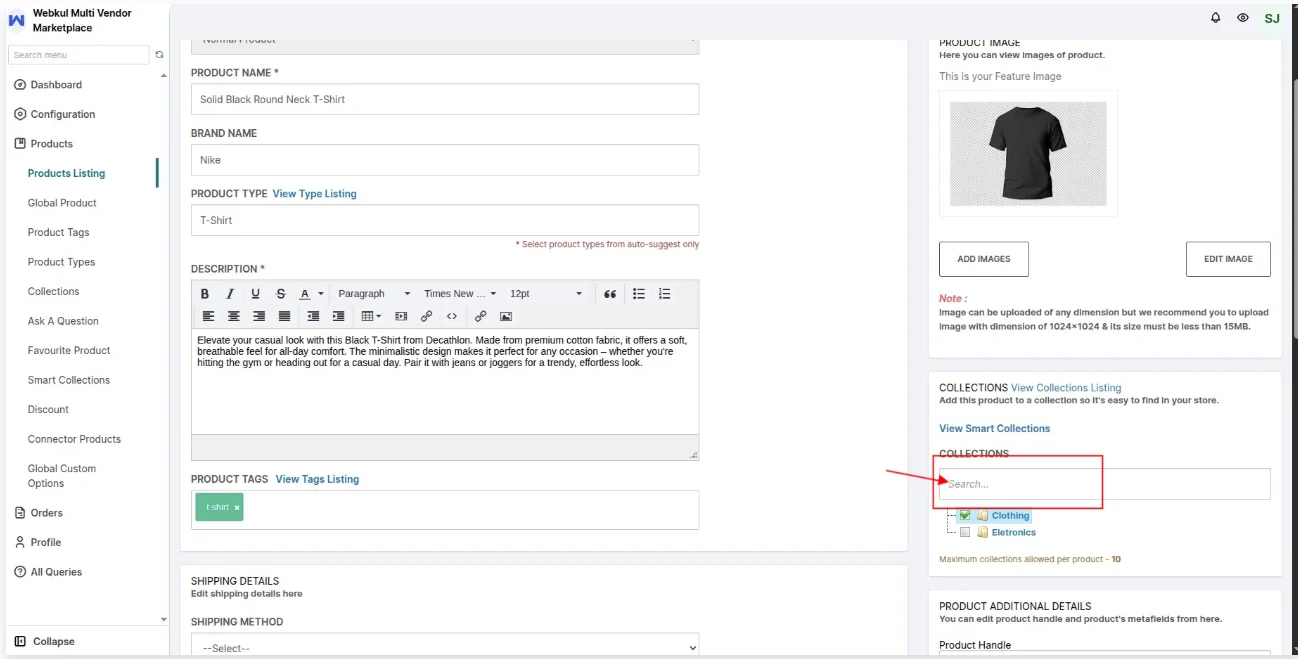This screenshot has width=1298, height=659.
Task: Open the SJ user avatar menu
Action: (x=1272, y=18)
